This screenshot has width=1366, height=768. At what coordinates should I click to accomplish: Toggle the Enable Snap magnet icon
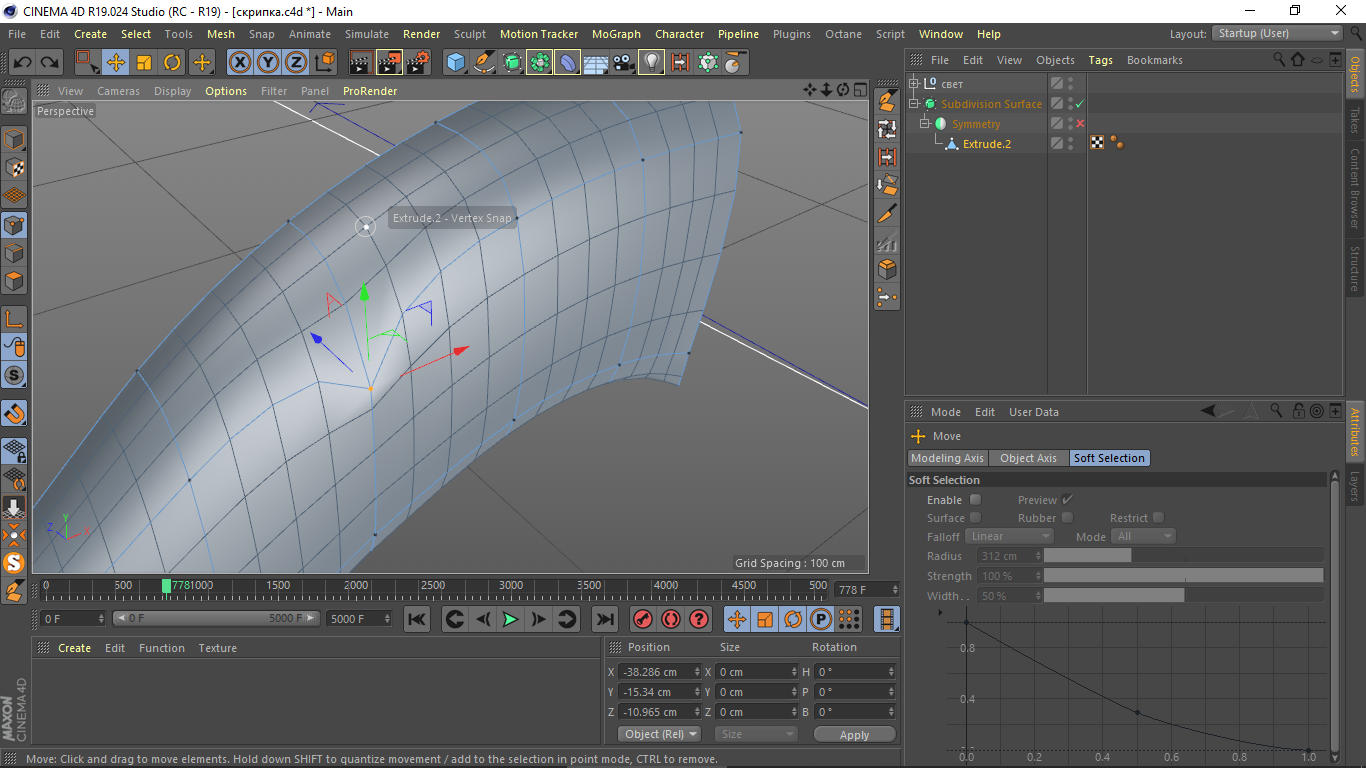pyautogui.click(x=14, y=413)
